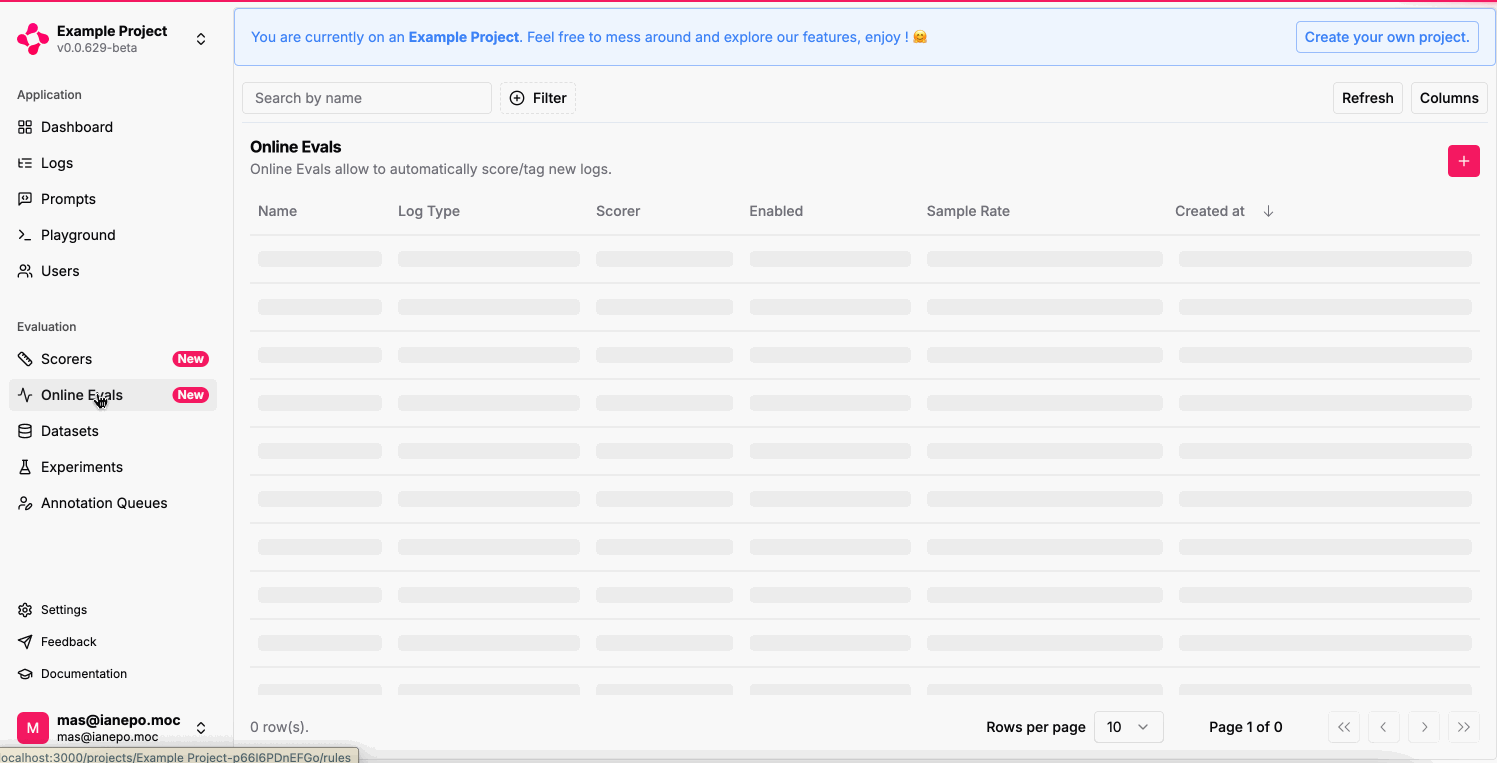This screenshot has height=763, width=1497.
Task: Add a new online eval with plus button
Action: tap(1464, 161)
